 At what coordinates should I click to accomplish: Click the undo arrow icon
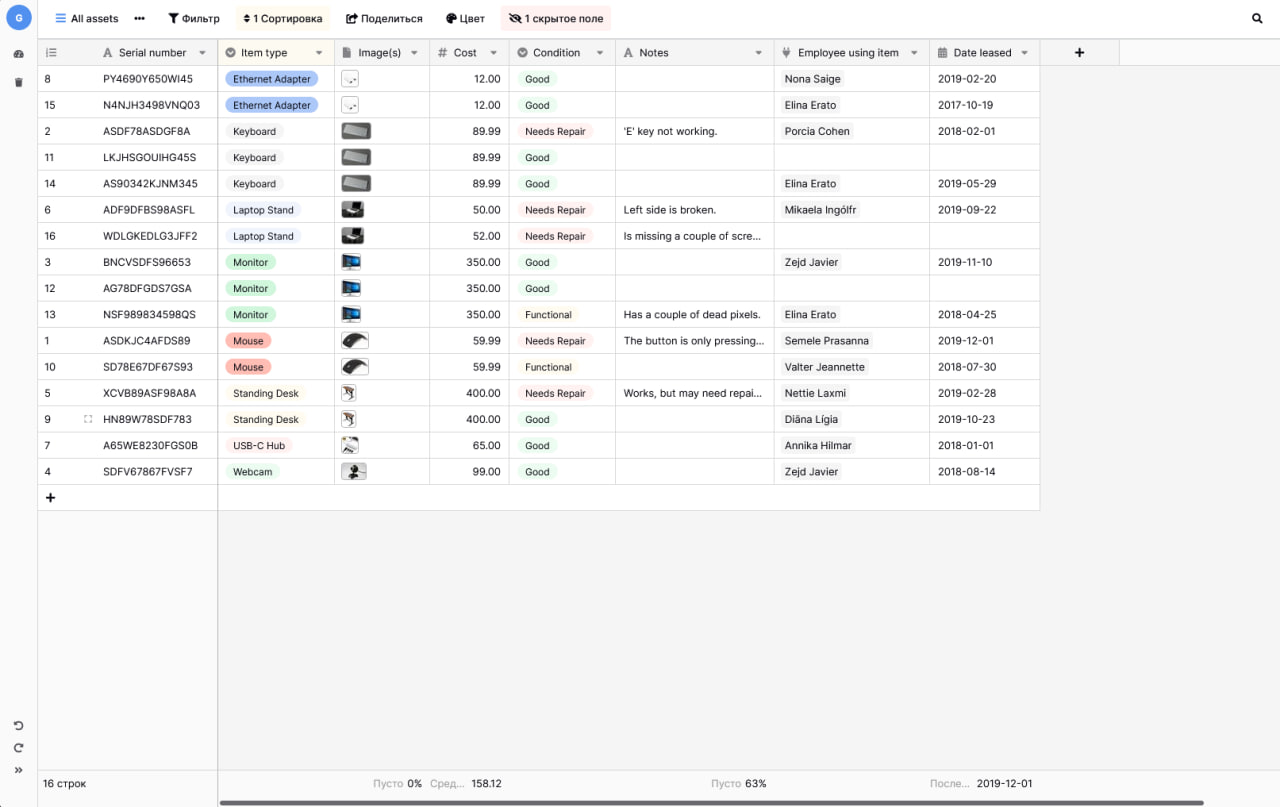(18, 726)
